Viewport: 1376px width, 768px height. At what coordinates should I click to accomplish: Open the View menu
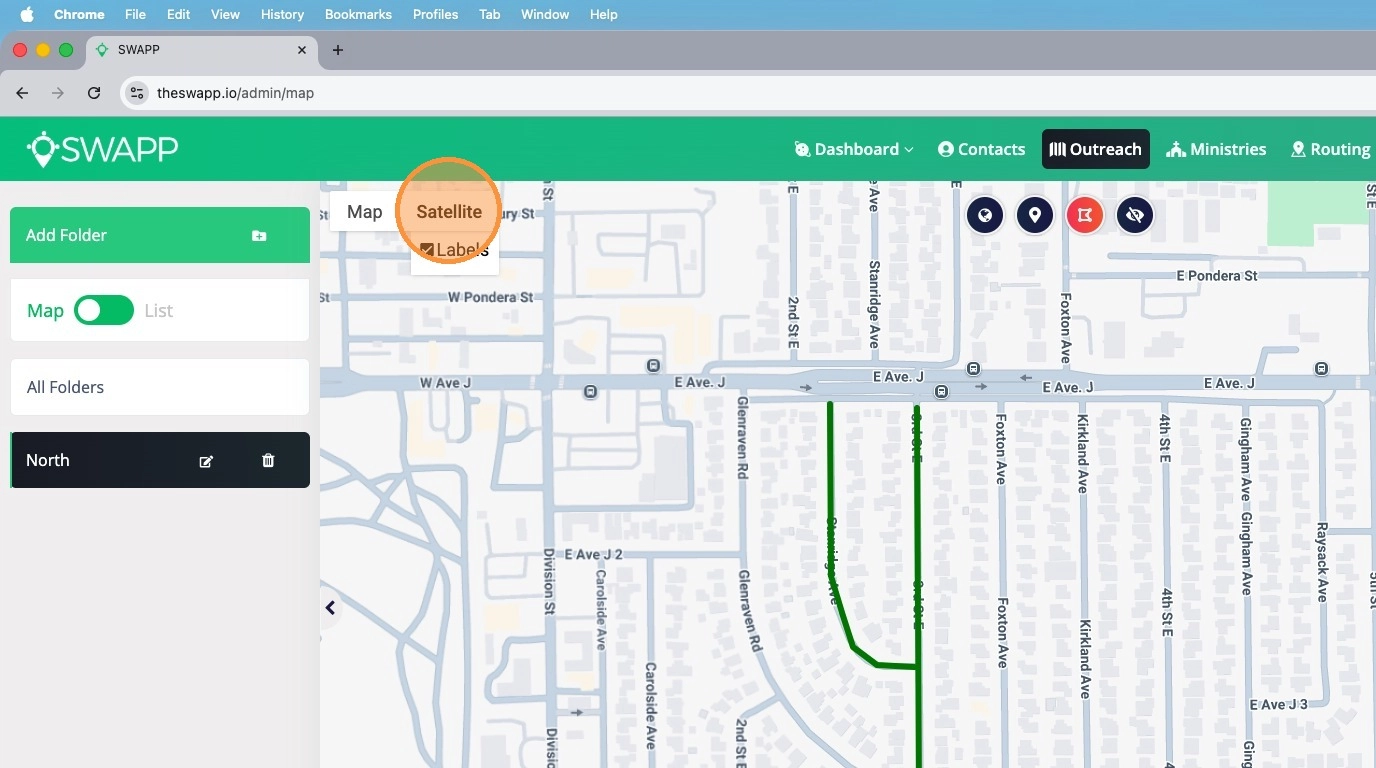(225, 14)
